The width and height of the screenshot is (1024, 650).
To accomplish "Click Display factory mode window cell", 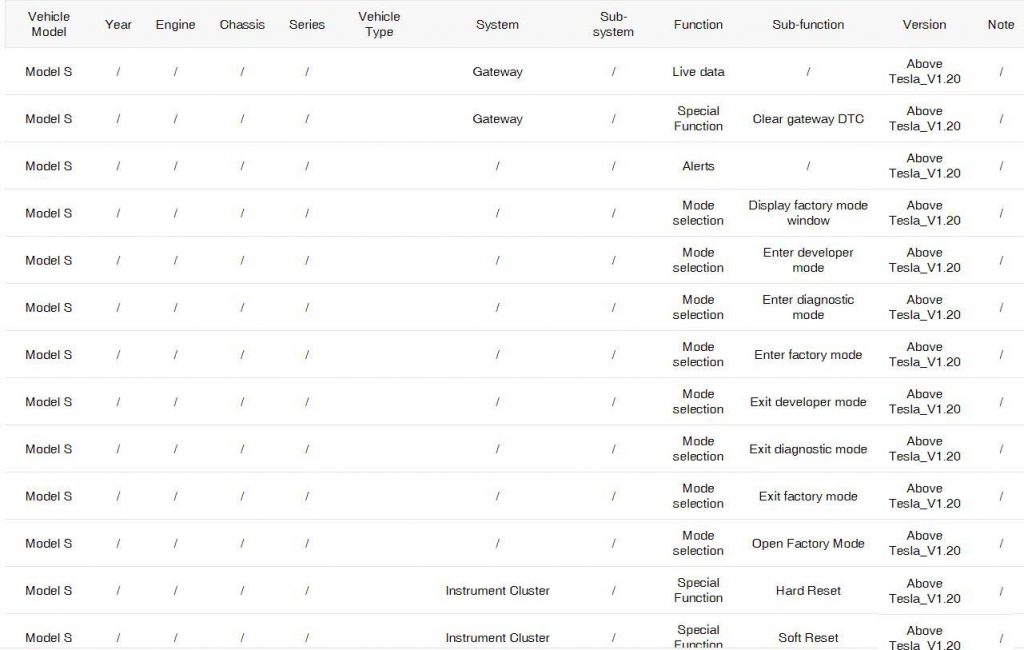I will (x=808, y=213).
